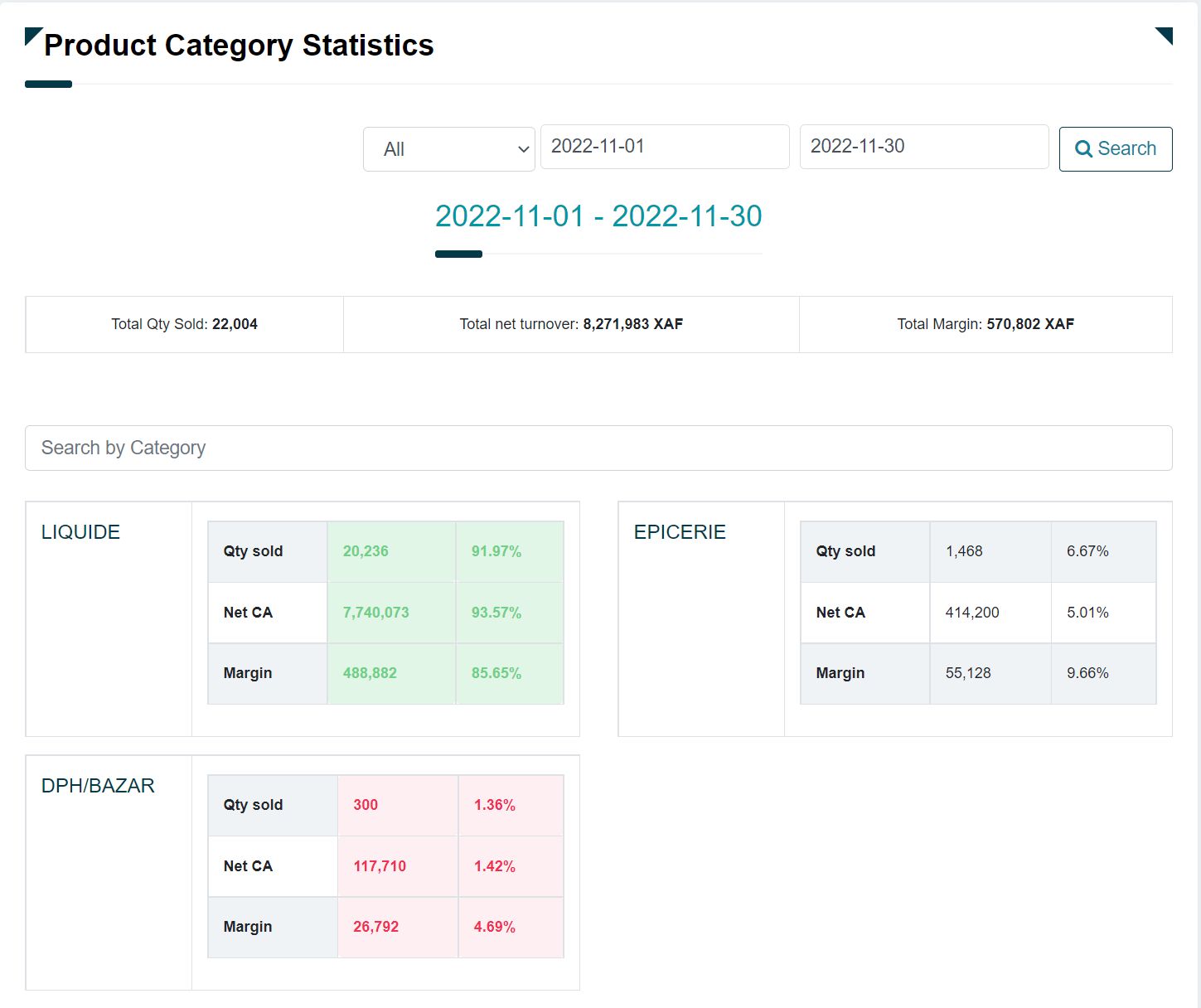This screenshot has height=1008, width=1201.
Task: Click the dropdown chevron arrow next to All
Action: (x=523, y=149)
